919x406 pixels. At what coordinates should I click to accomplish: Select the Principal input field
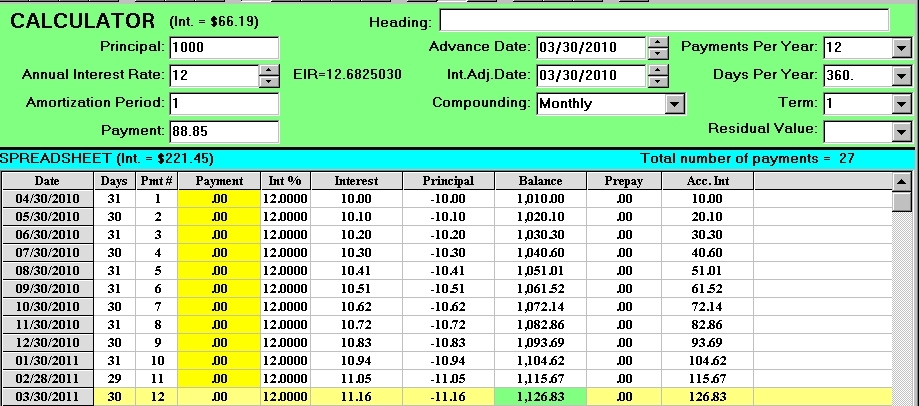point(224,47)
